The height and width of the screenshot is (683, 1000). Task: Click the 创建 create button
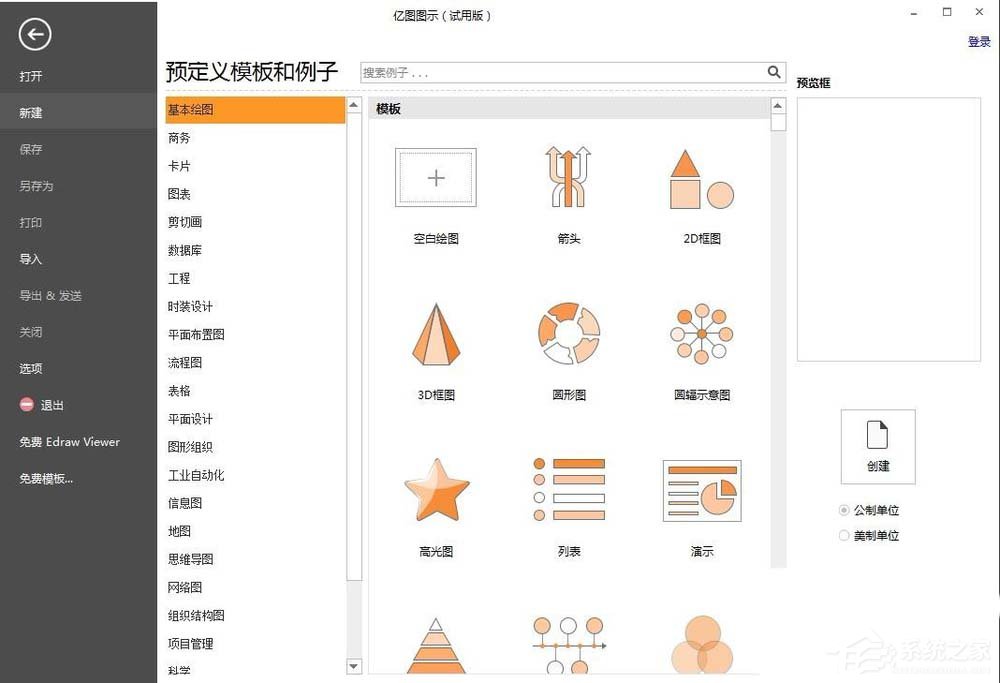click(877, 446)
